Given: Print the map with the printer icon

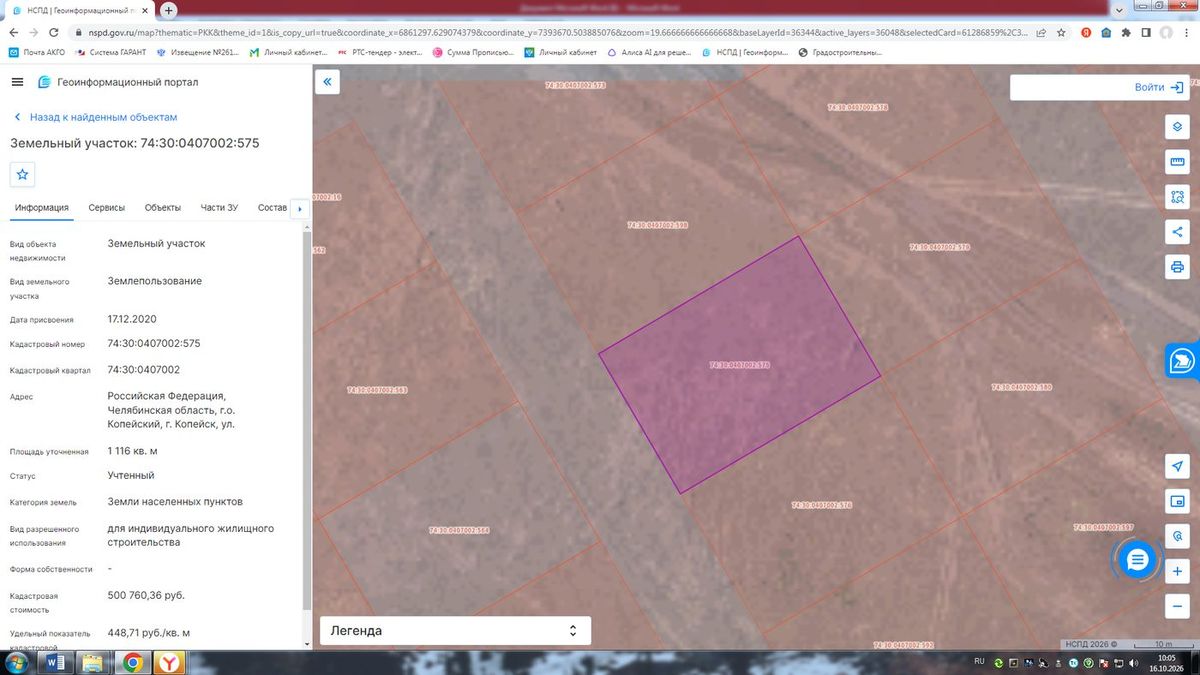Looking at the screenshot, I should point(1177,267).
